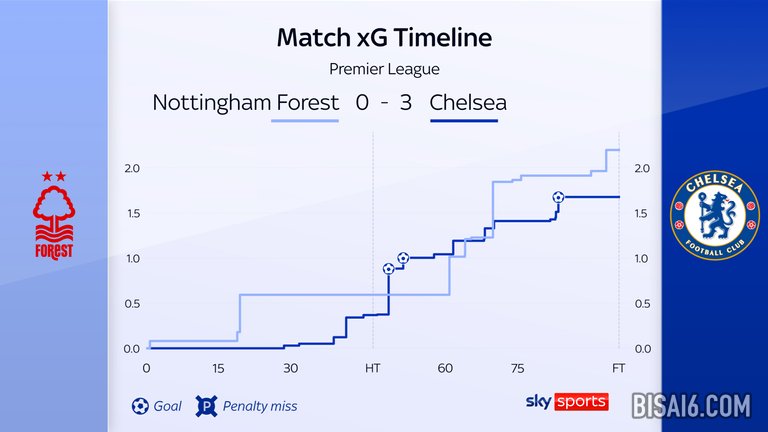Click the FT label on time axis
Viewport: 768px width, 432px height.
coord(618,368)
